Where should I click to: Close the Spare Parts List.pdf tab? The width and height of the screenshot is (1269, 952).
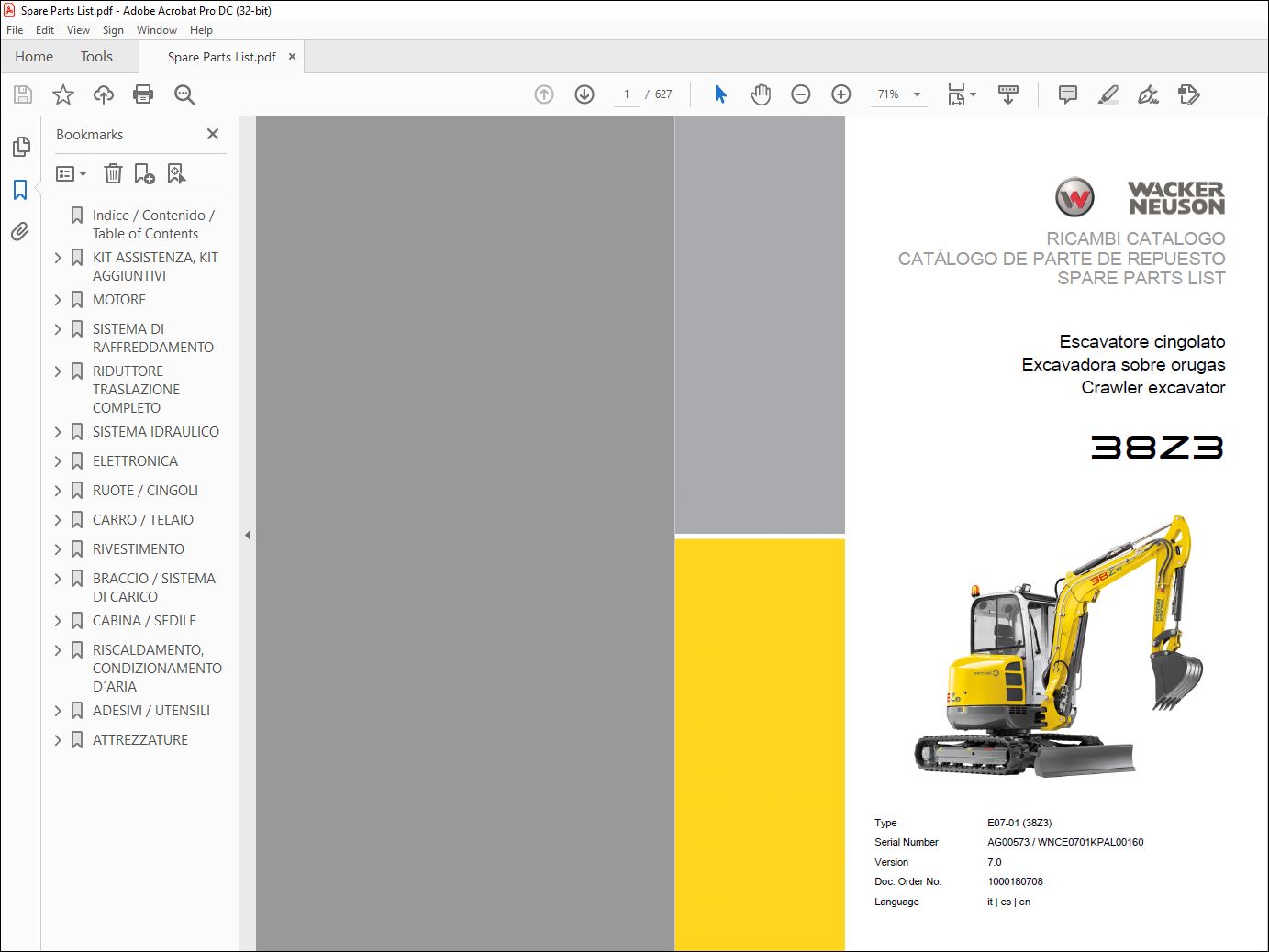(292, 57)
